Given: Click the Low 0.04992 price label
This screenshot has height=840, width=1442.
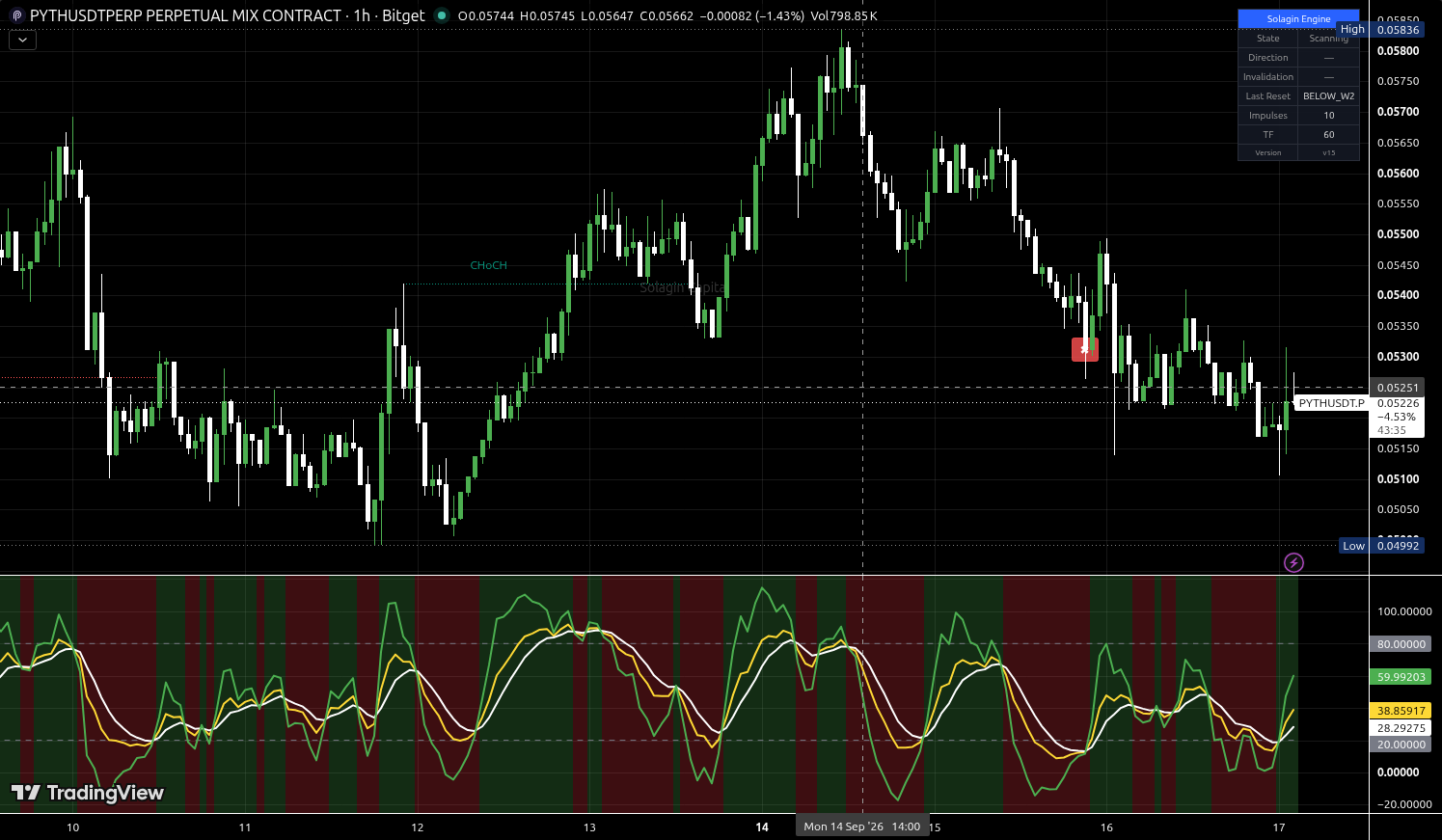Looking at the screenshot, I should tap(1381, 546).
